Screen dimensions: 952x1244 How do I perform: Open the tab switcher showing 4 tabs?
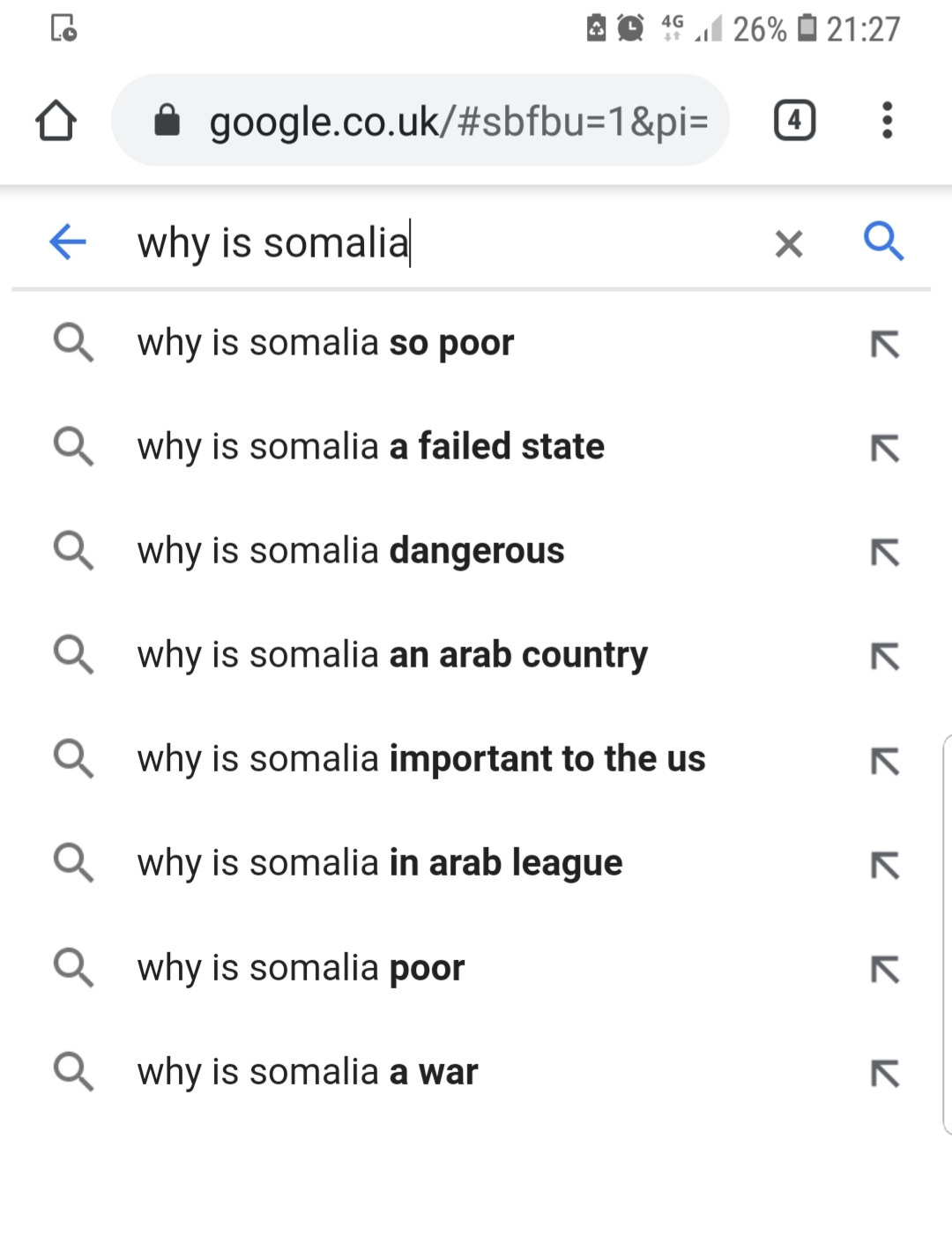(x=794, y=121)
